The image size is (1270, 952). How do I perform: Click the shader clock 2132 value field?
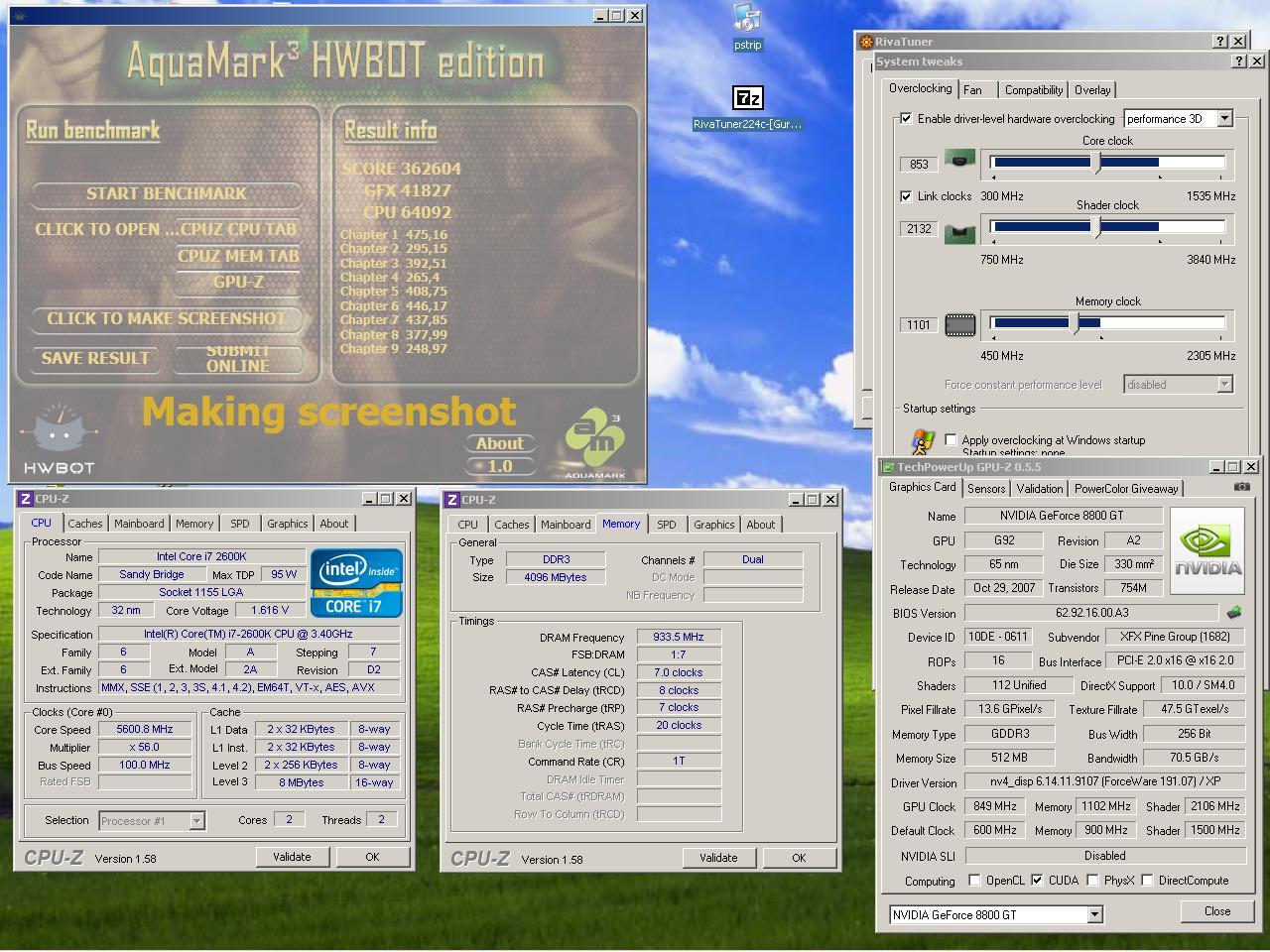tap(919, 229)
